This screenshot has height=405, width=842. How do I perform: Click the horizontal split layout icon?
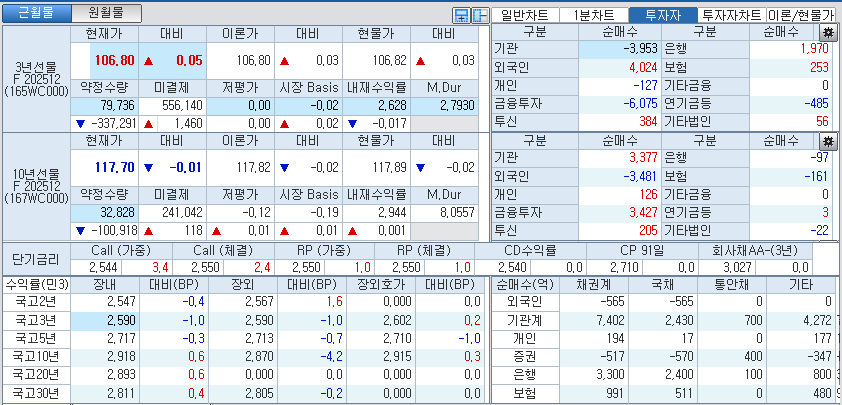461,16
